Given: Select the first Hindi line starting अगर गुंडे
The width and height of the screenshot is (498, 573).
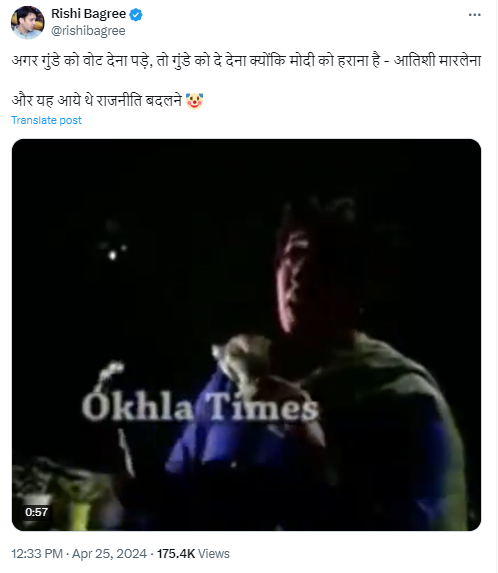Looking at the screenshot, I should pos(246,60).
